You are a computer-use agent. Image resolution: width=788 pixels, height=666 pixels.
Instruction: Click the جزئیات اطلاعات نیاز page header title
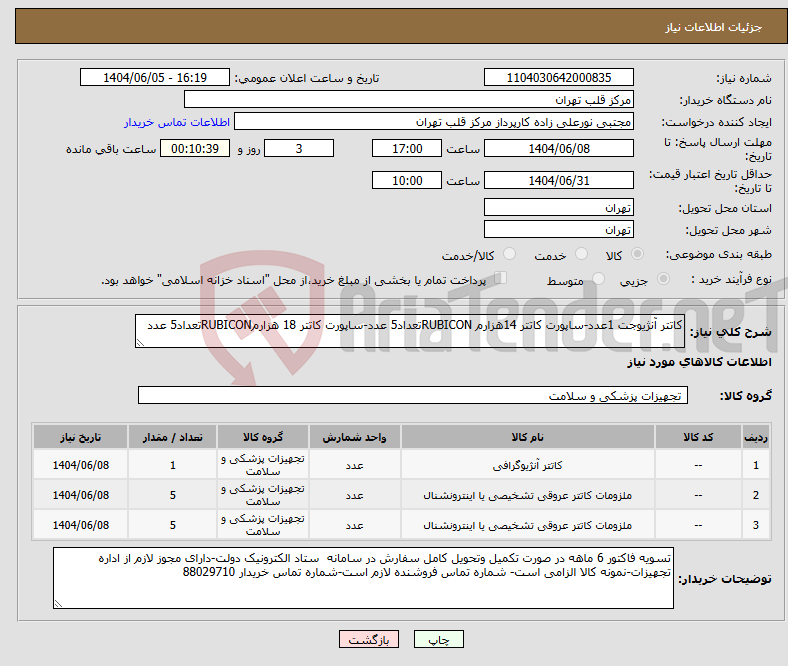pyautogui.click(x=714, y=27)
